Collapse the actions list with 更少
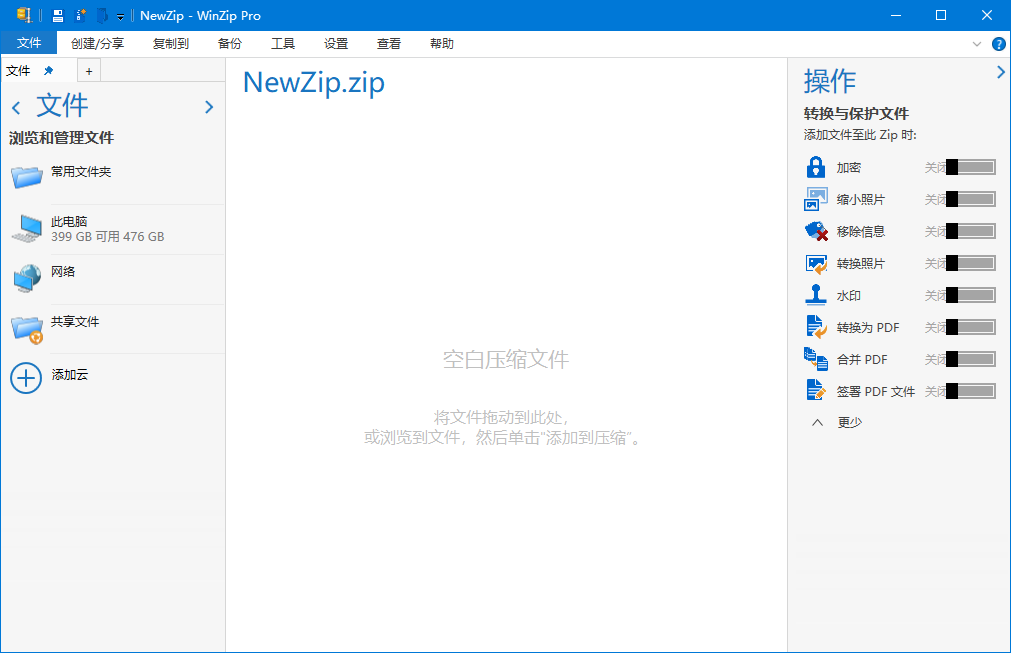 tap(838, 422)
